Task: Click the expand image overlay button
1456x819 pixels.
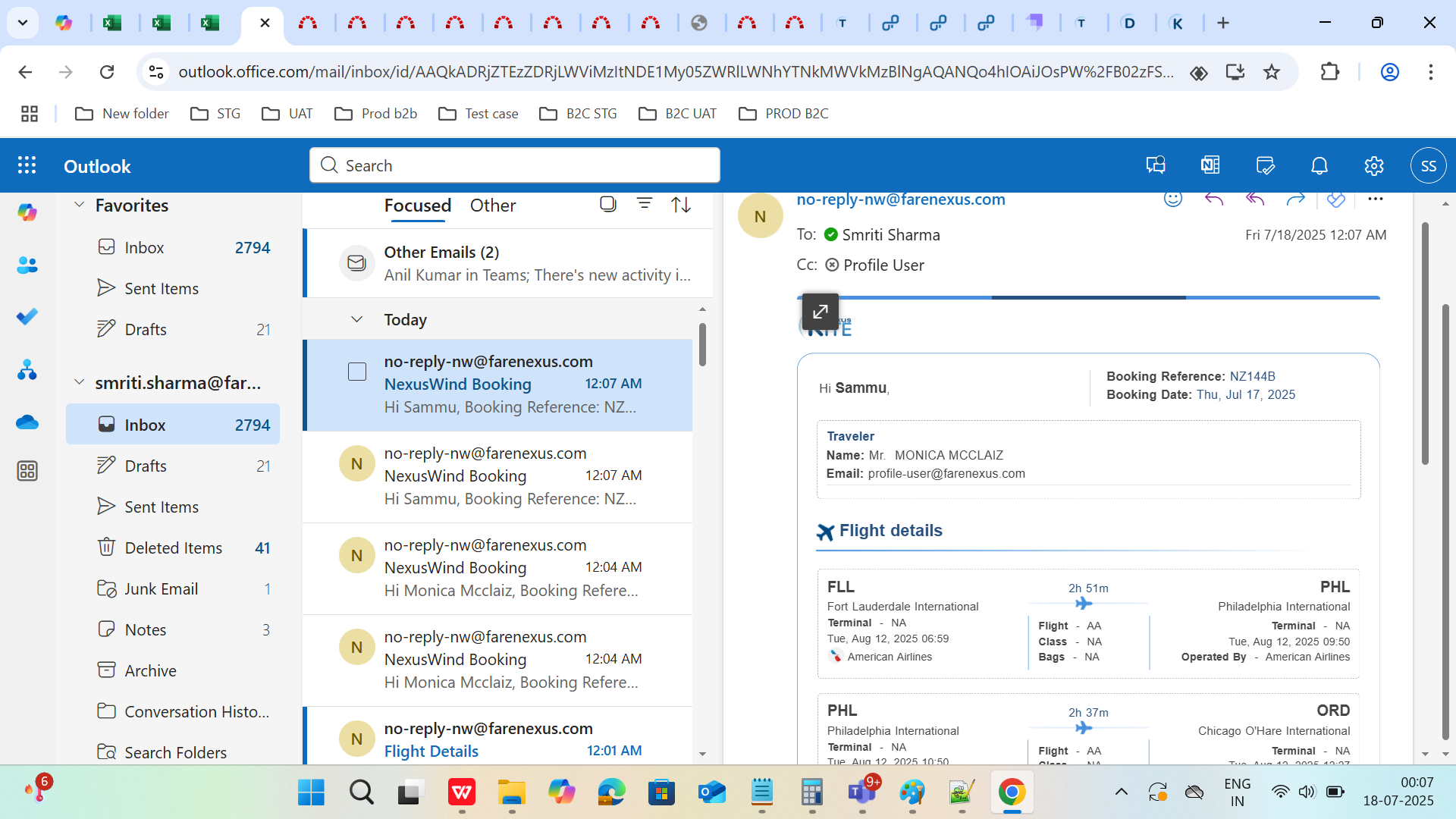Action: [x=821, y=312]
